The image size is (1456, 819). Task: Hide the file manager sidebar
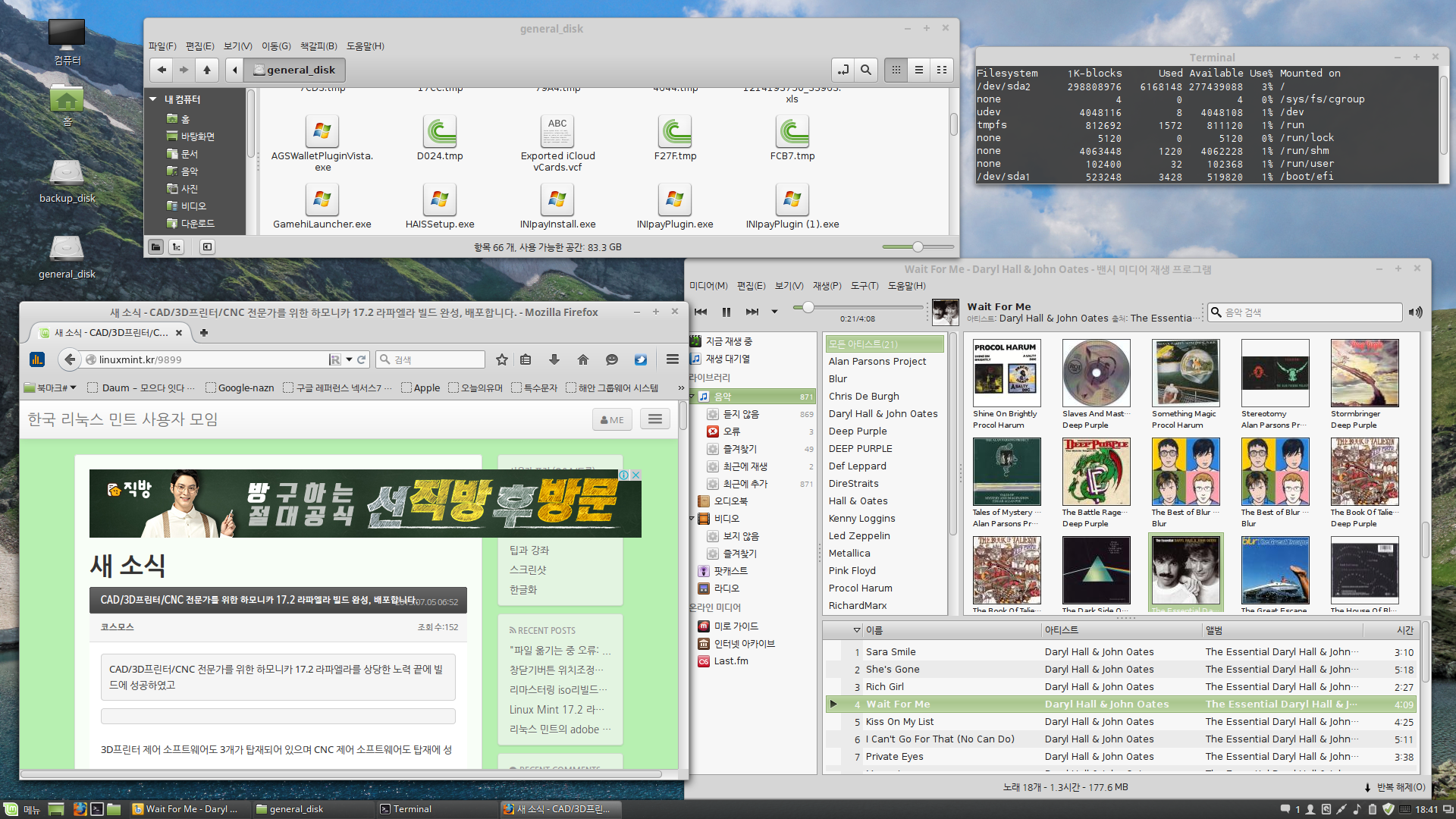(x=207, y=247)
